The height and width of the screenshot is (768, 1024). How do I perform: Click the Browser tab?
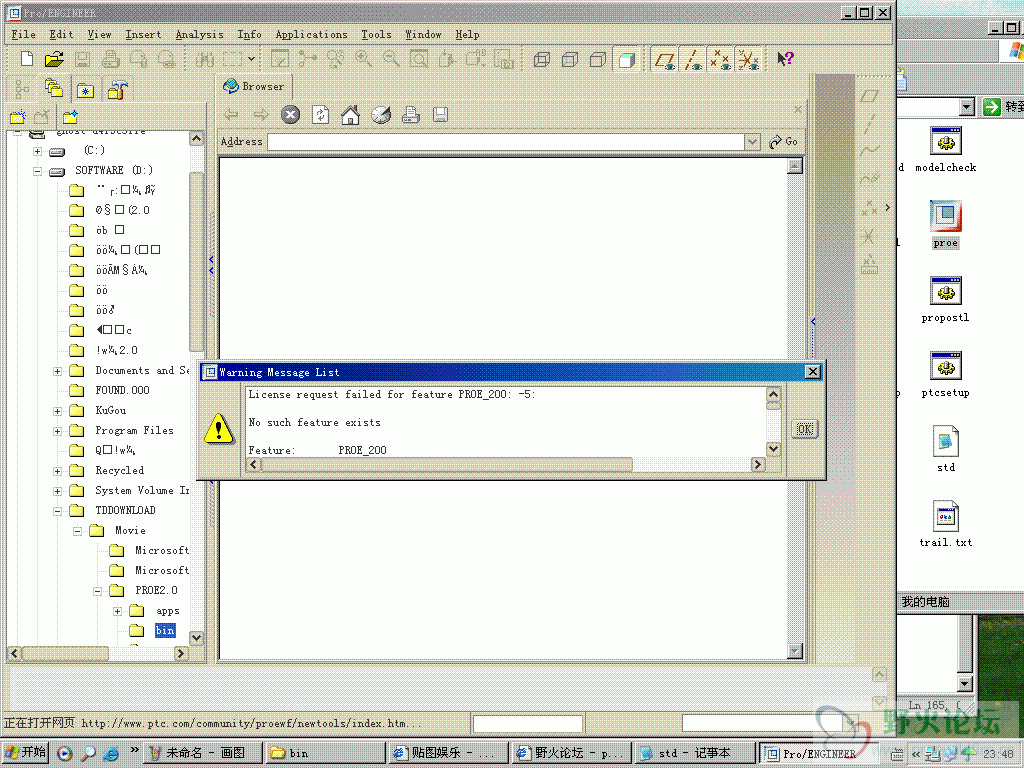click(x=254, y=86)
